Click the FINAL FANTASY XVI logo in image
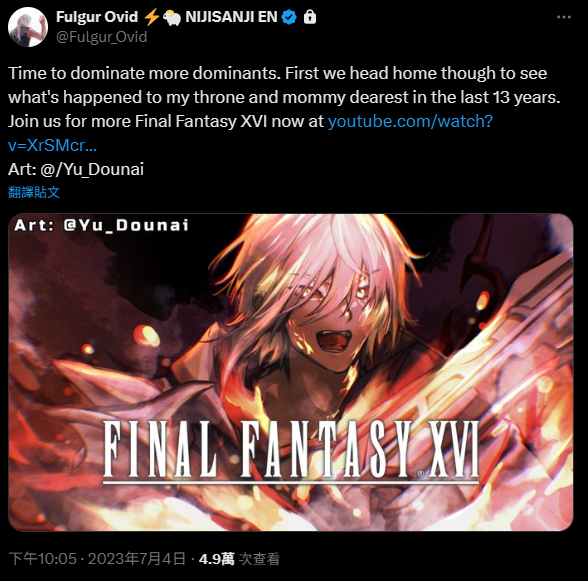The height and width of the screenshot is (581, 588). coord(291,450)
